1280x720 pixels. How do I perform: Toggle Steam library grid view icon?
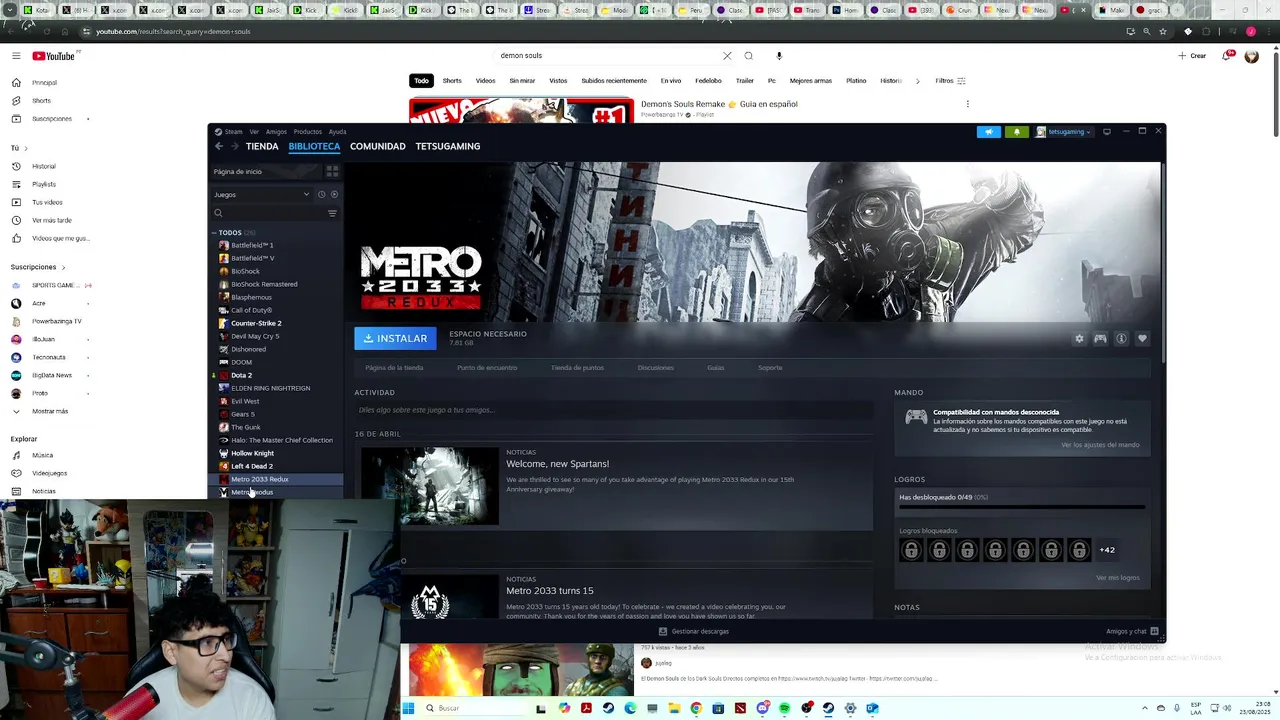click(x=333, y=171)
